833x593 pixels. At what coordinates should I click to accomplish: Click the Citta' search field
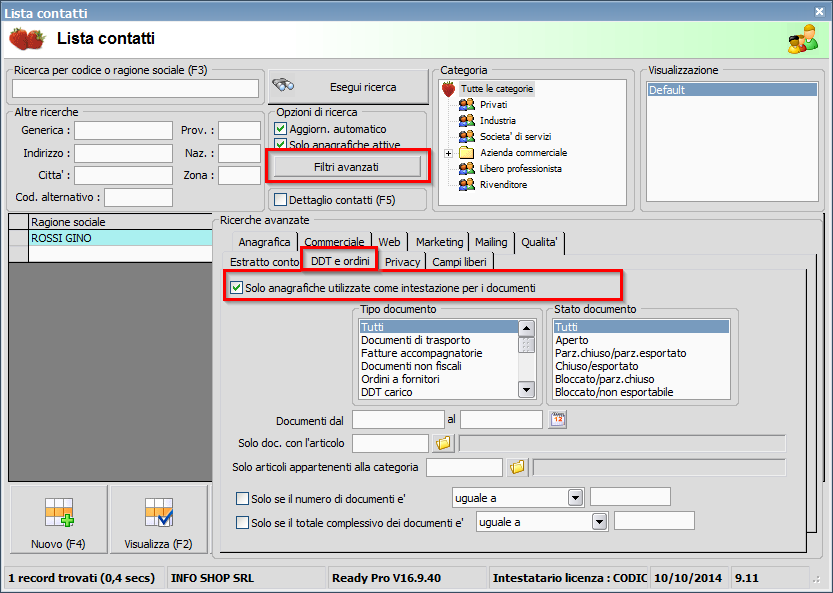coord(123,175)
